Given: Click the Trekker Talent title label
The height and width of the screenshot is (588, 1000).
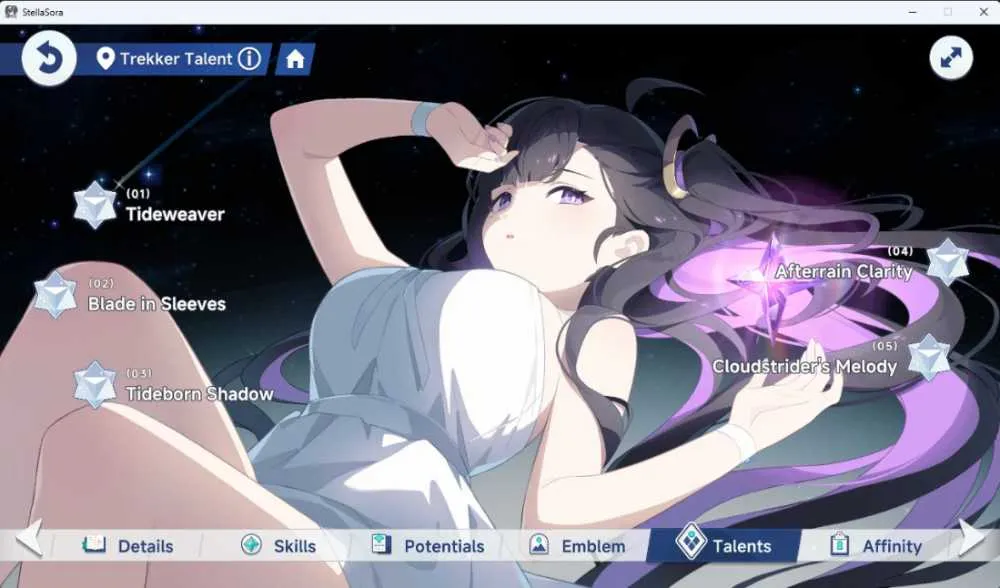Looking at the screenshot, I should (x=176, y=59).
